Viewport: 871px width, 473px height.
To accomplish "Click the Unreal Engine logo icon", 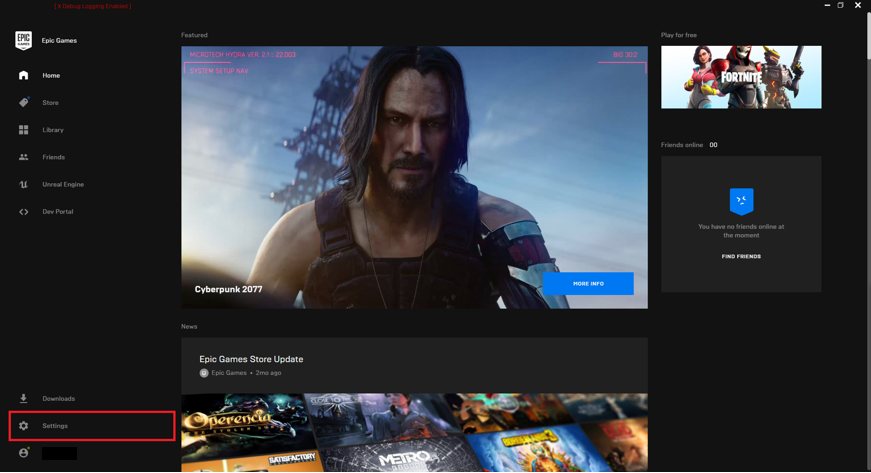I will [x=23, y=184].
